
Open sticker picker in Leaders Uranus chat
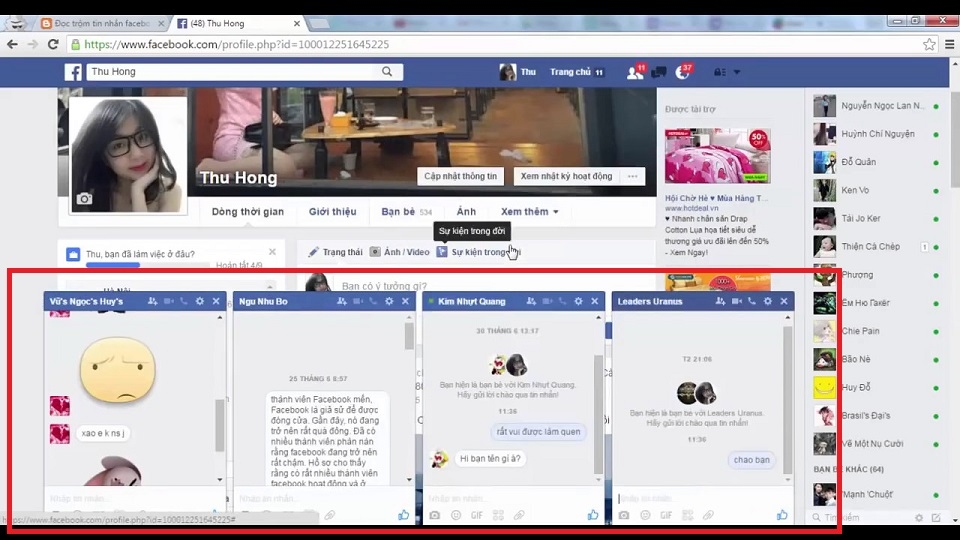(x=688, y=516)
